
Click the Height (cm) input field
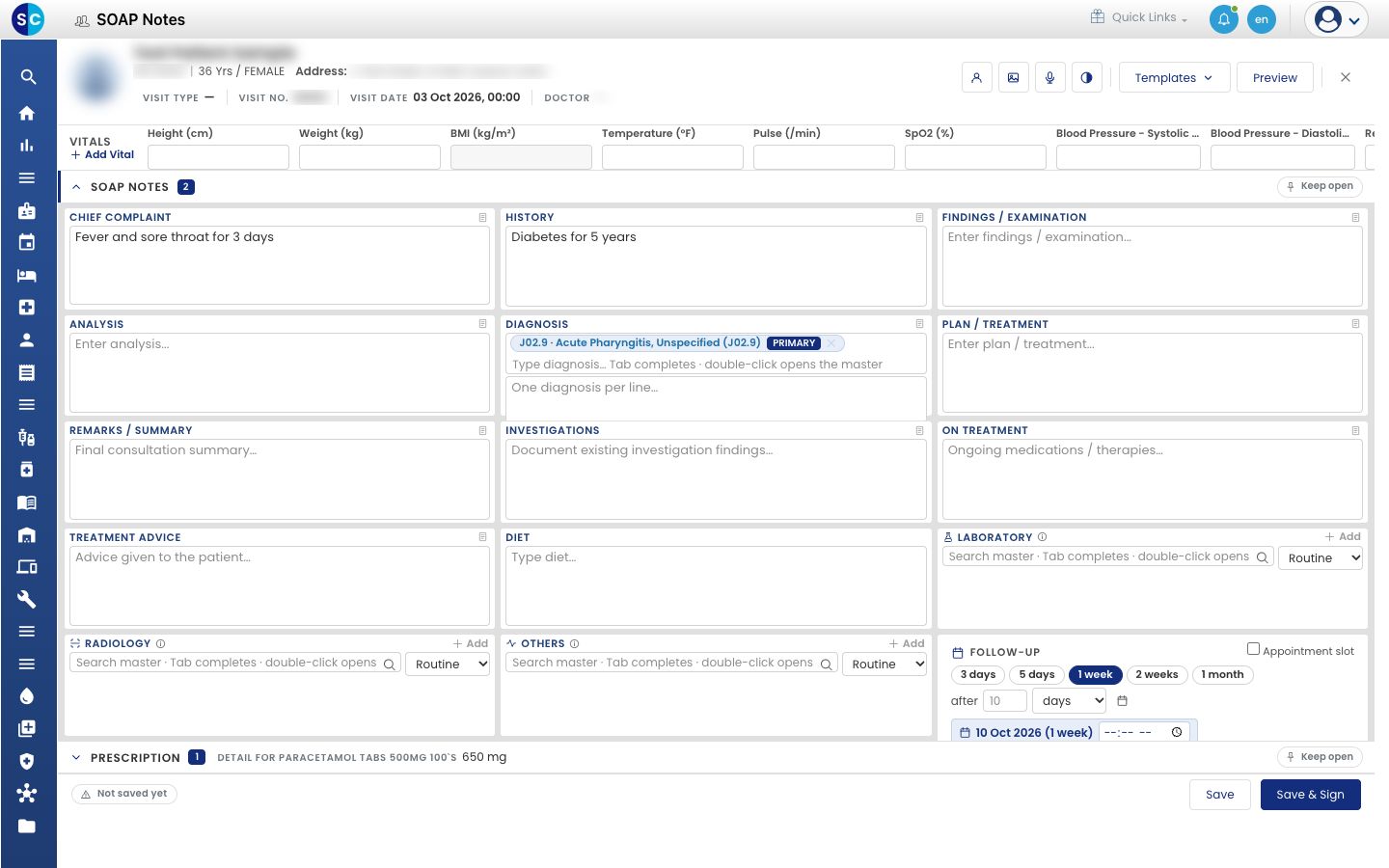[218, 157]
